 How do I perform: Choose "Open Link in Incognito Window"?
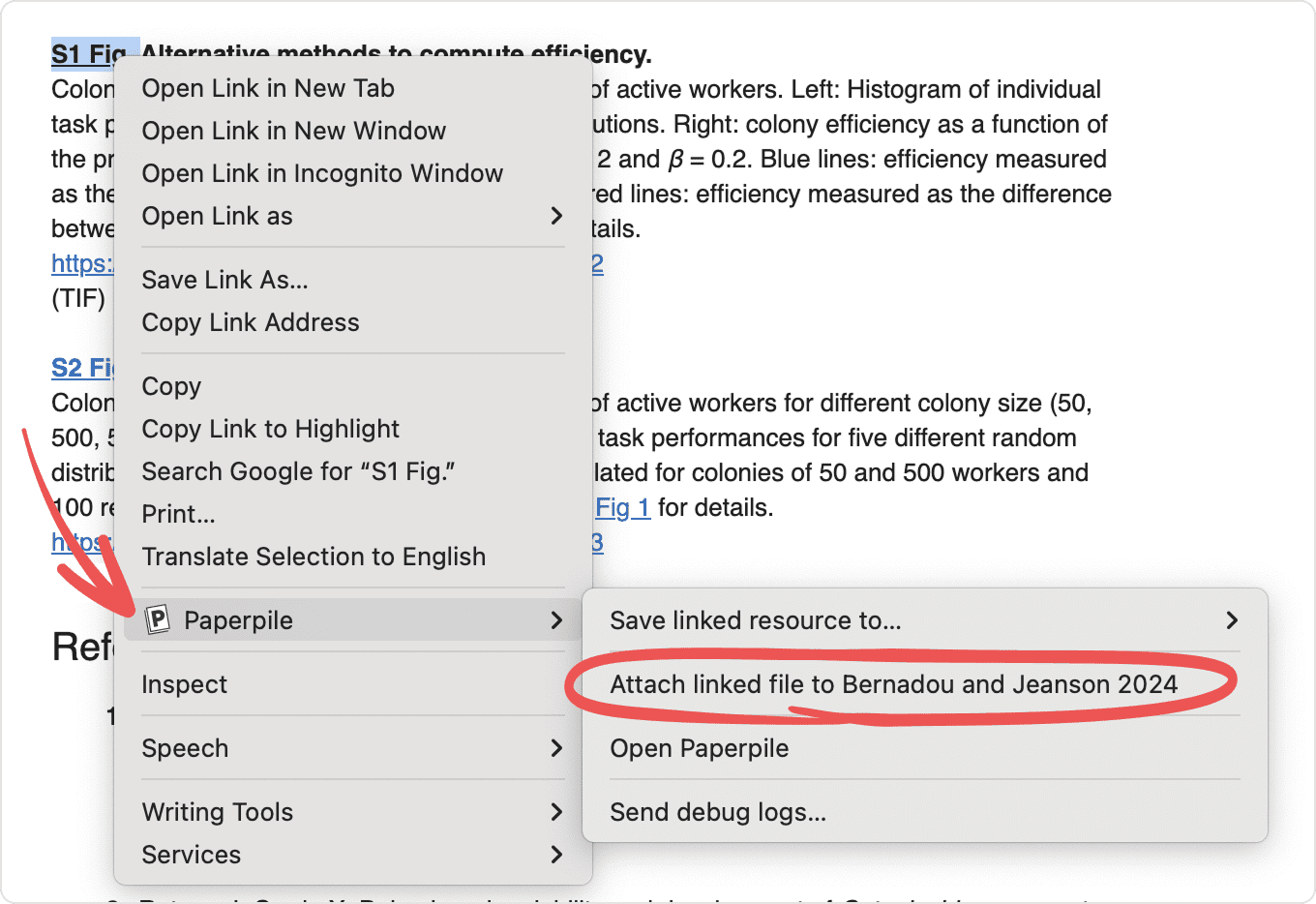click(x=322, y=173)
